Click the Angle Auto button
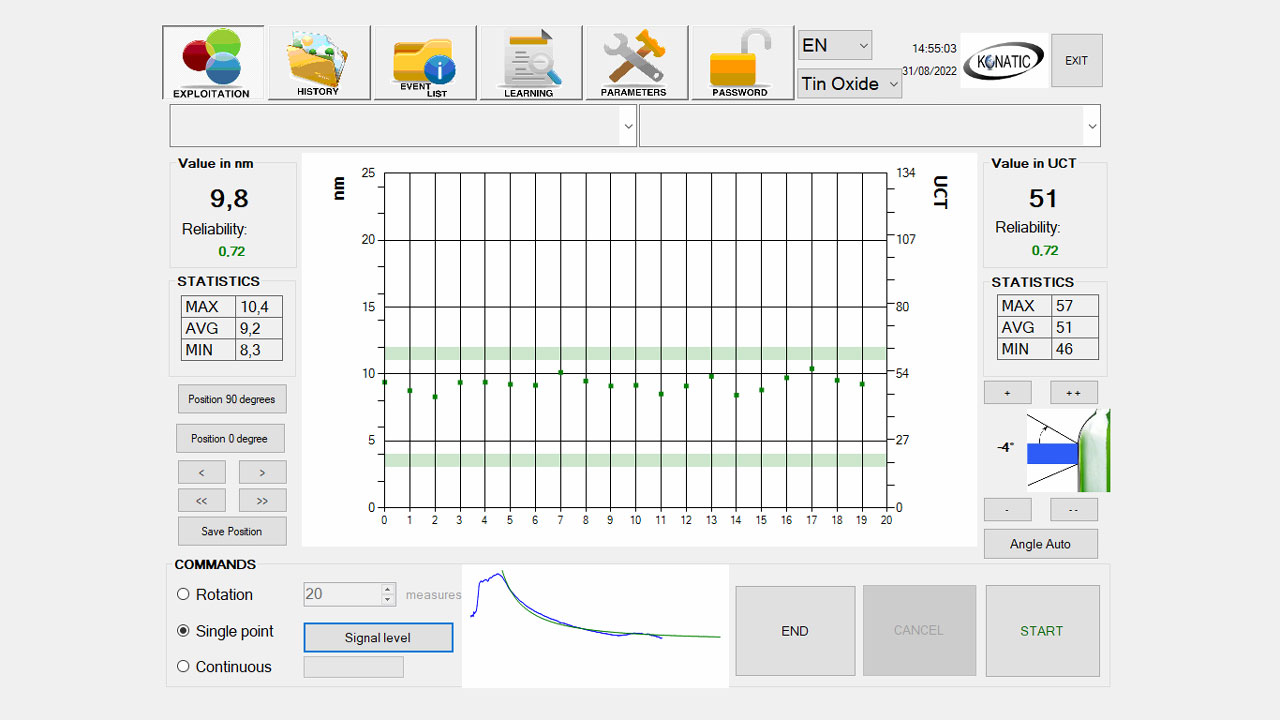 pyautogui.click(x=1040, y=544)
